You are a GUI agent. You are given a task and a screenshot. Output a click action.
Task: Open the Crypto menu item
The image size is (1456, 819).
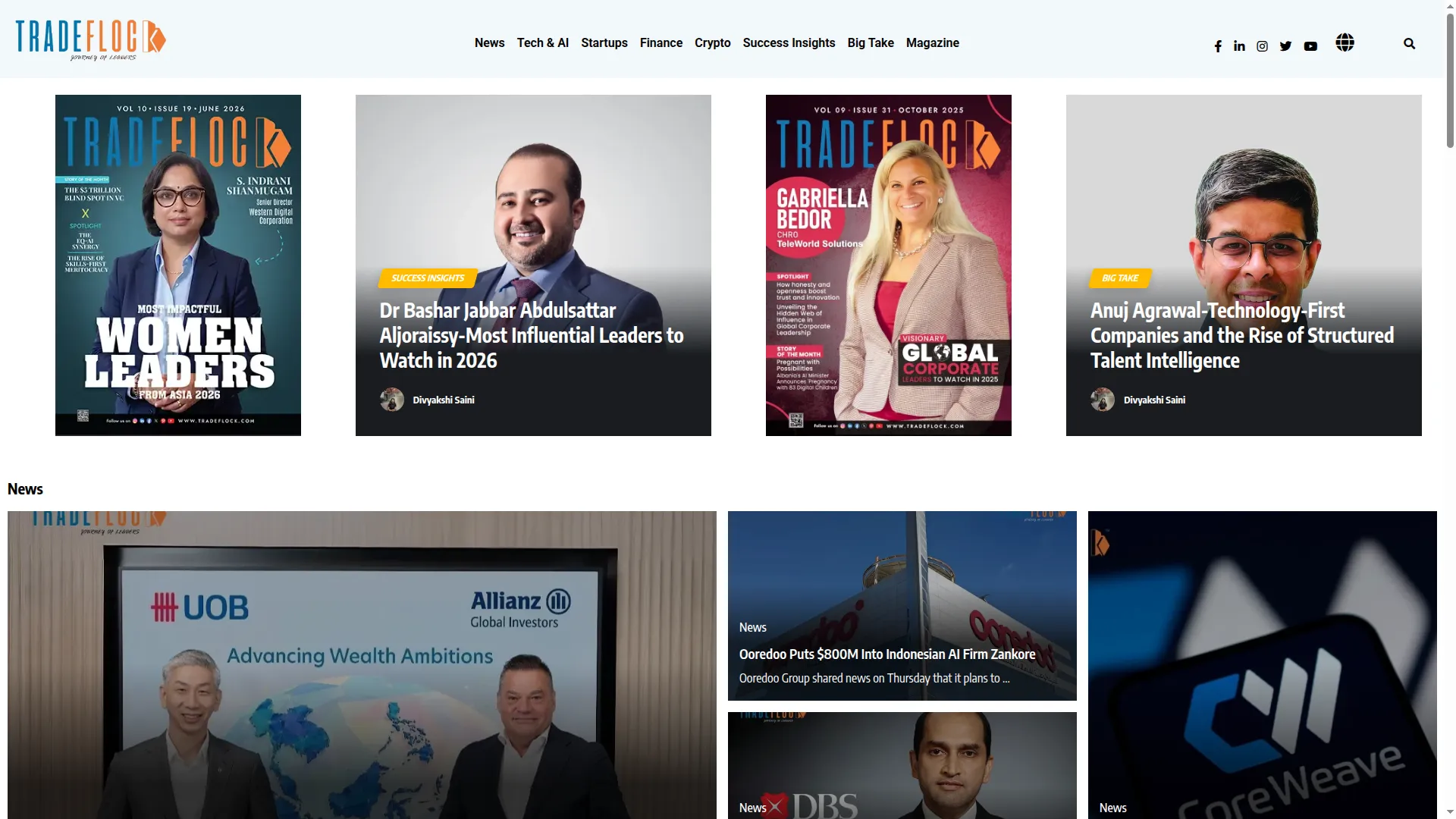(x=713, y=43)
